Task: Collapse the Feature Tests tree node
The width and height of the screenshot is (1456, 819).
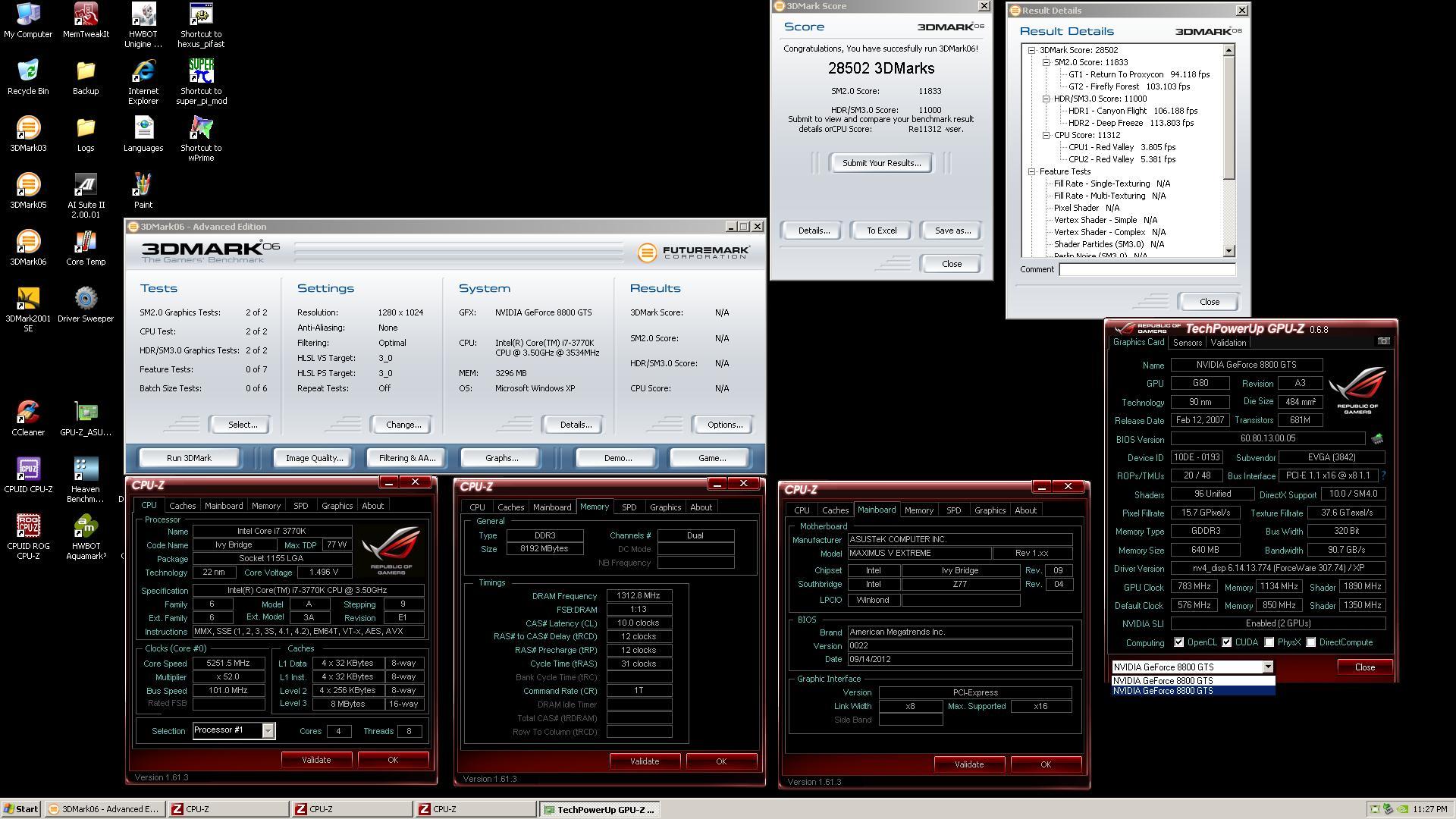Action: (x=1032, y=171)
